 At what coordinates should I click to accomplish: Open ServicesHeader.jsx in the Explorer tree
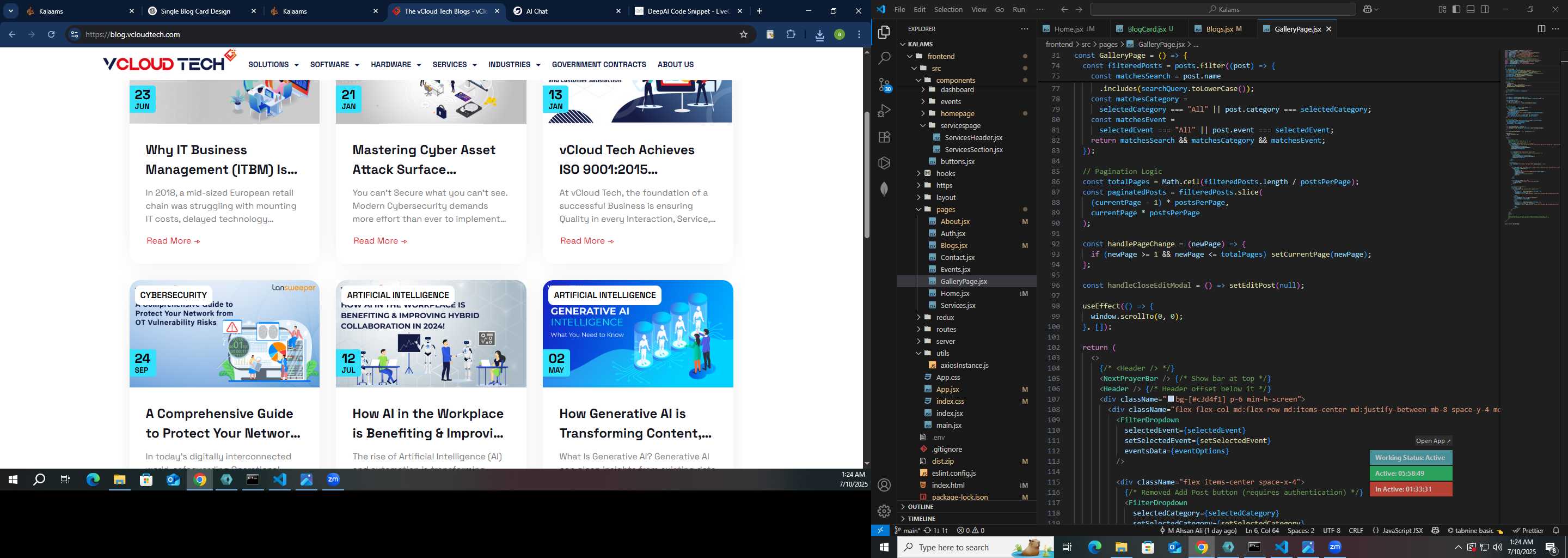[x=973, y=138]
